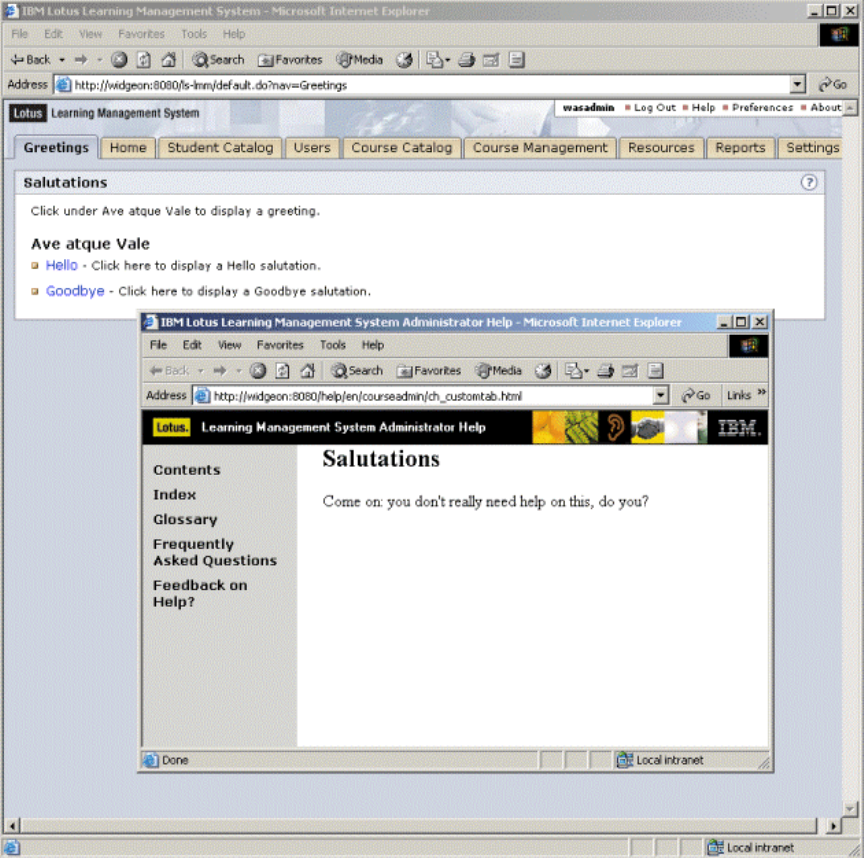864x858 pixels.
Task: Open File menu in main browser
Action: 19,34
